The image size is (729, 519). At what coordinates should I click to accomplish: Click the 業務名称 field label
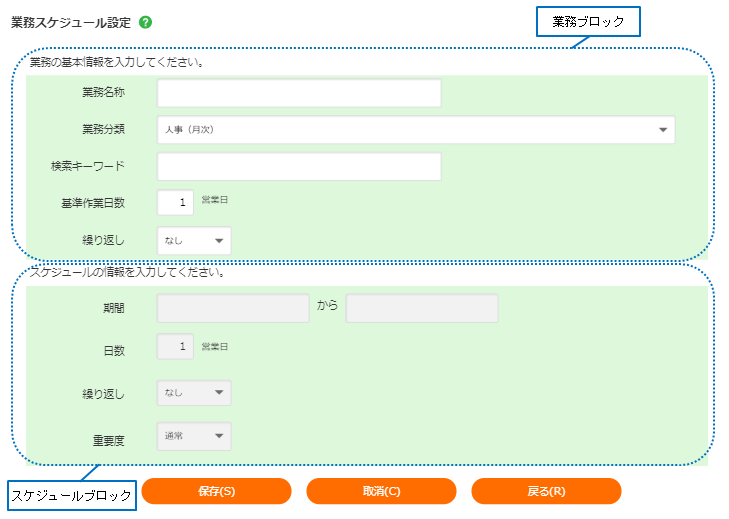click(x=103, y=93)
